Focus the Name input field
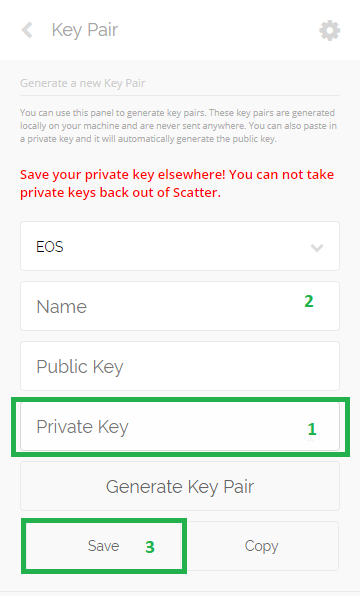 [x=180, y=306]
